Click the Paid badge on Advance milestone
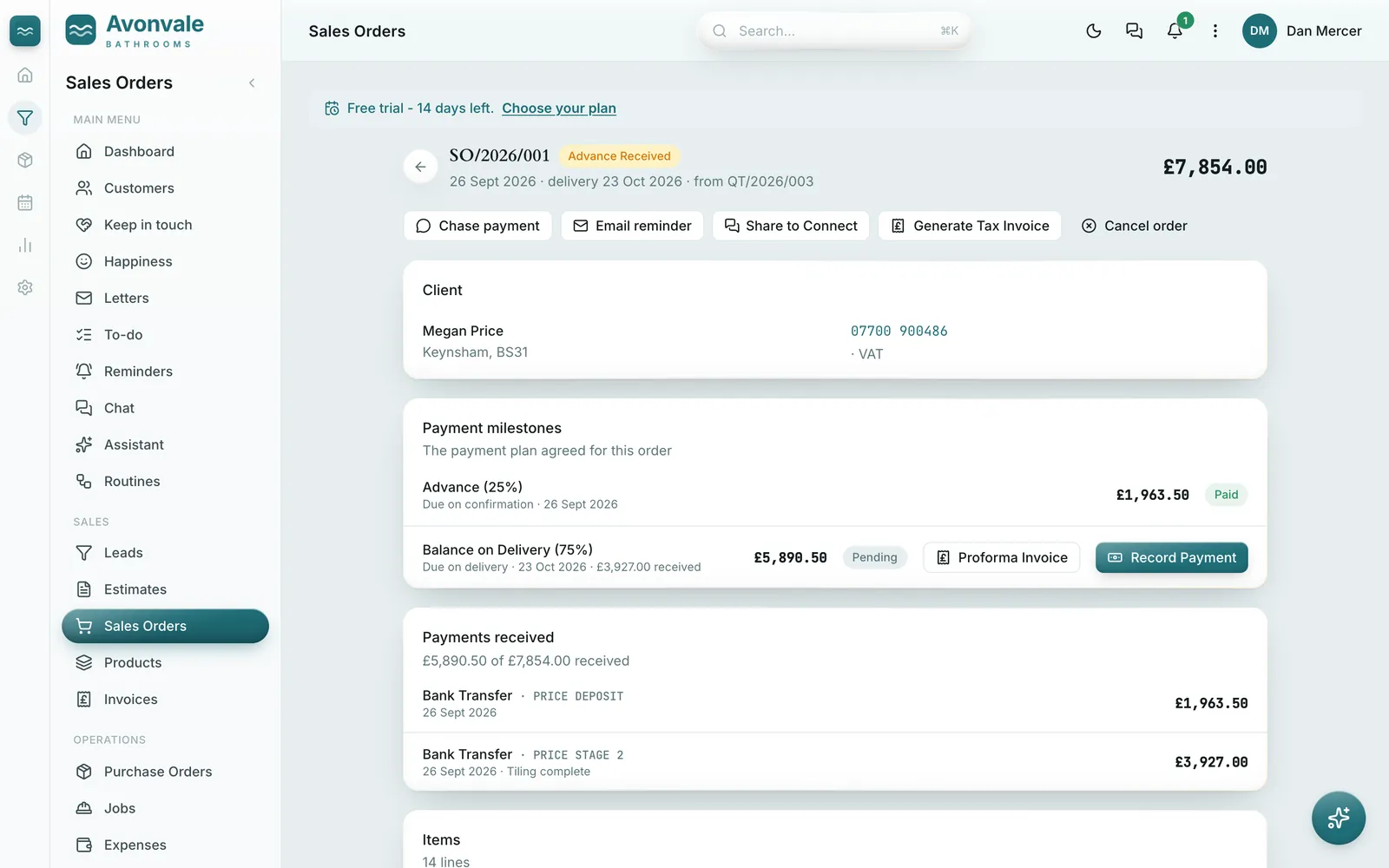The width and height of the screenshot is (1389, 868). [1226, 495]
